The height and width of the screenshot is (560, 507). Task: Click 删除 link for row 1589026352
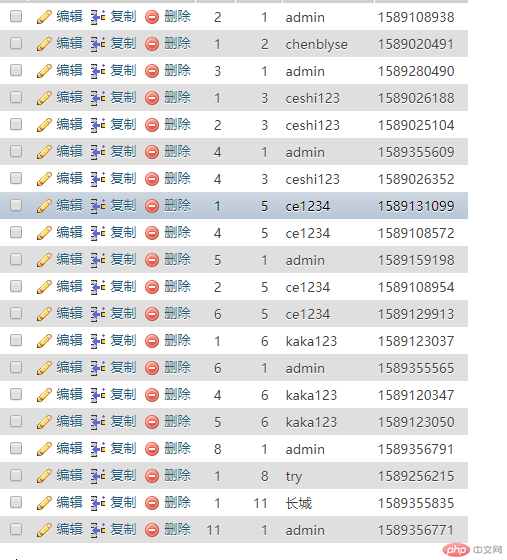click(x=177, y=179)
